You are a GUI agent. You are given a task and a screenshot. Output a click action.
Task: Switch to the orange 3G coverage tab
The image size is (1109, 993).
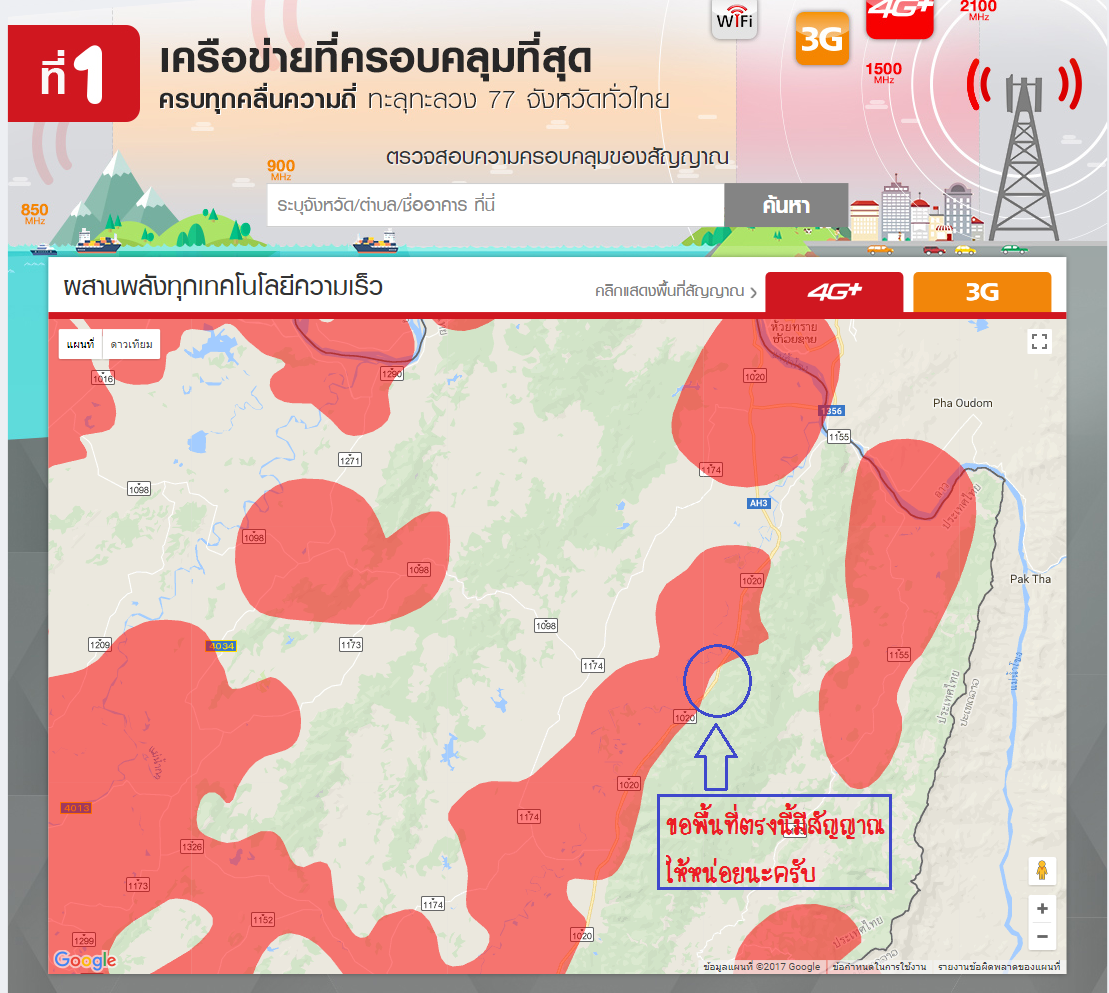click(x=982, y=292)
